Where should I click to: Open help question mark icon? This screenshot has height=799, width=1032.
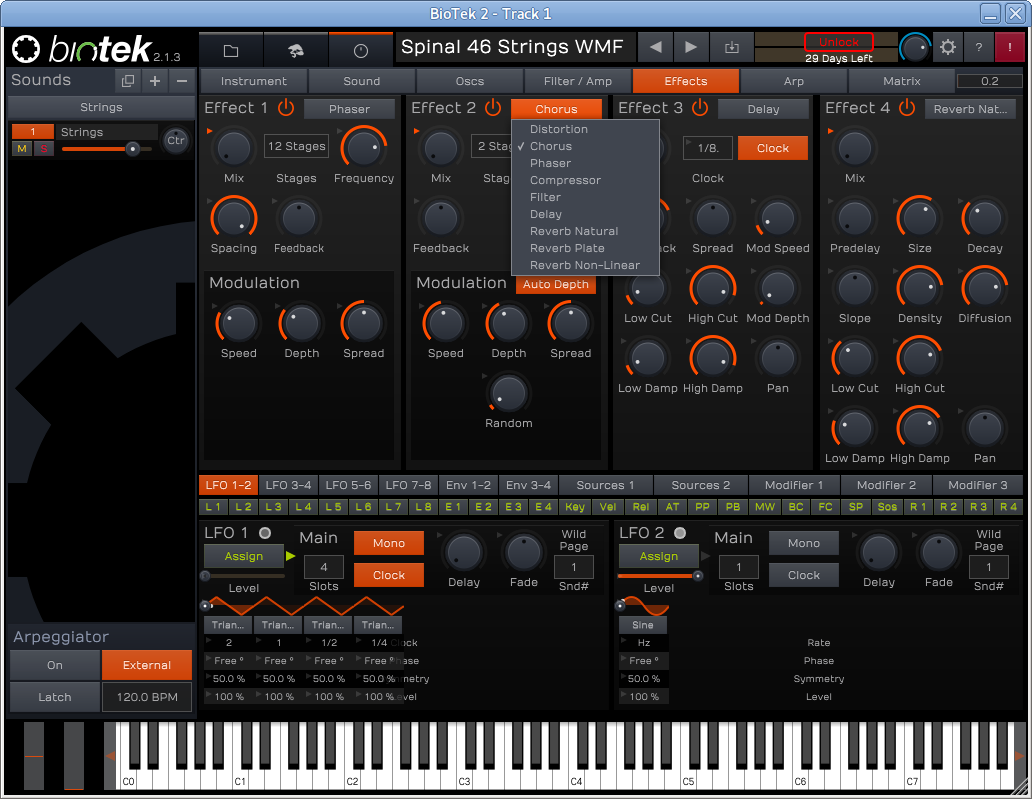click(x=979, y=47)
